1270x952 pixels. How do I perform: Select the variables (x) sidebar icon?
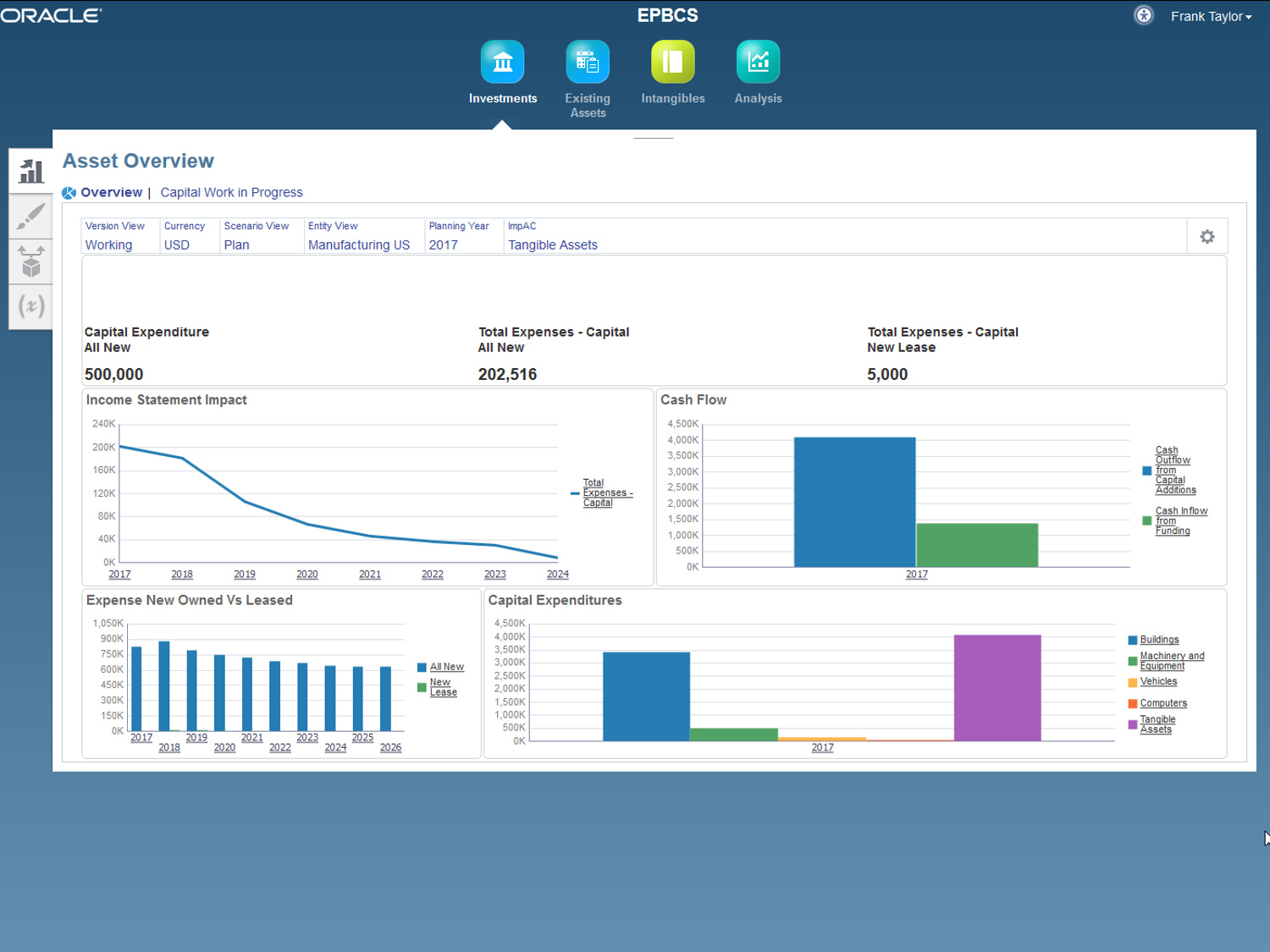click(x=31, y=306)
